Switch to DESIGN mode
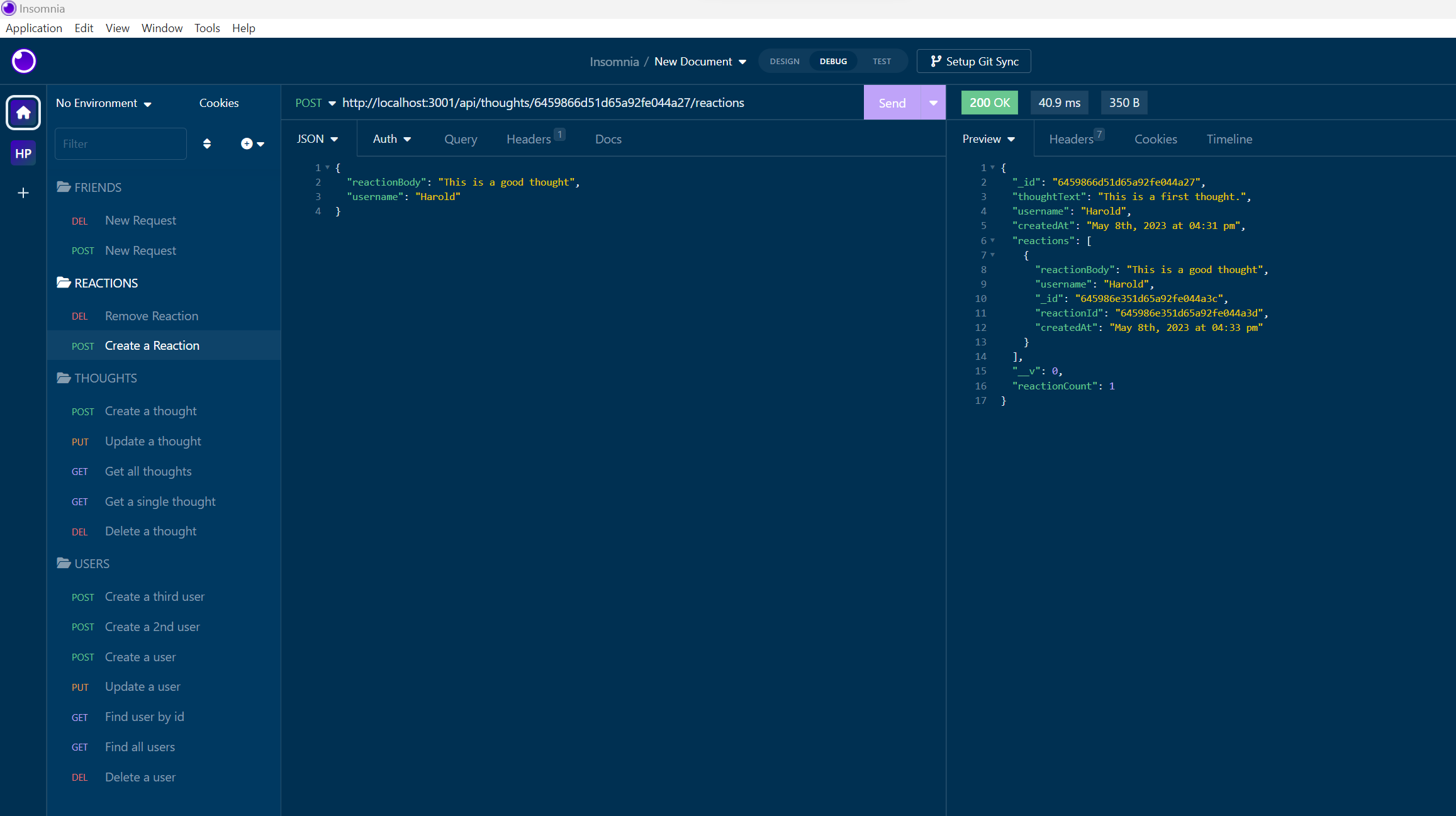Image resolution: width=1456 pixels, height=816 pixels. [784, 61]
